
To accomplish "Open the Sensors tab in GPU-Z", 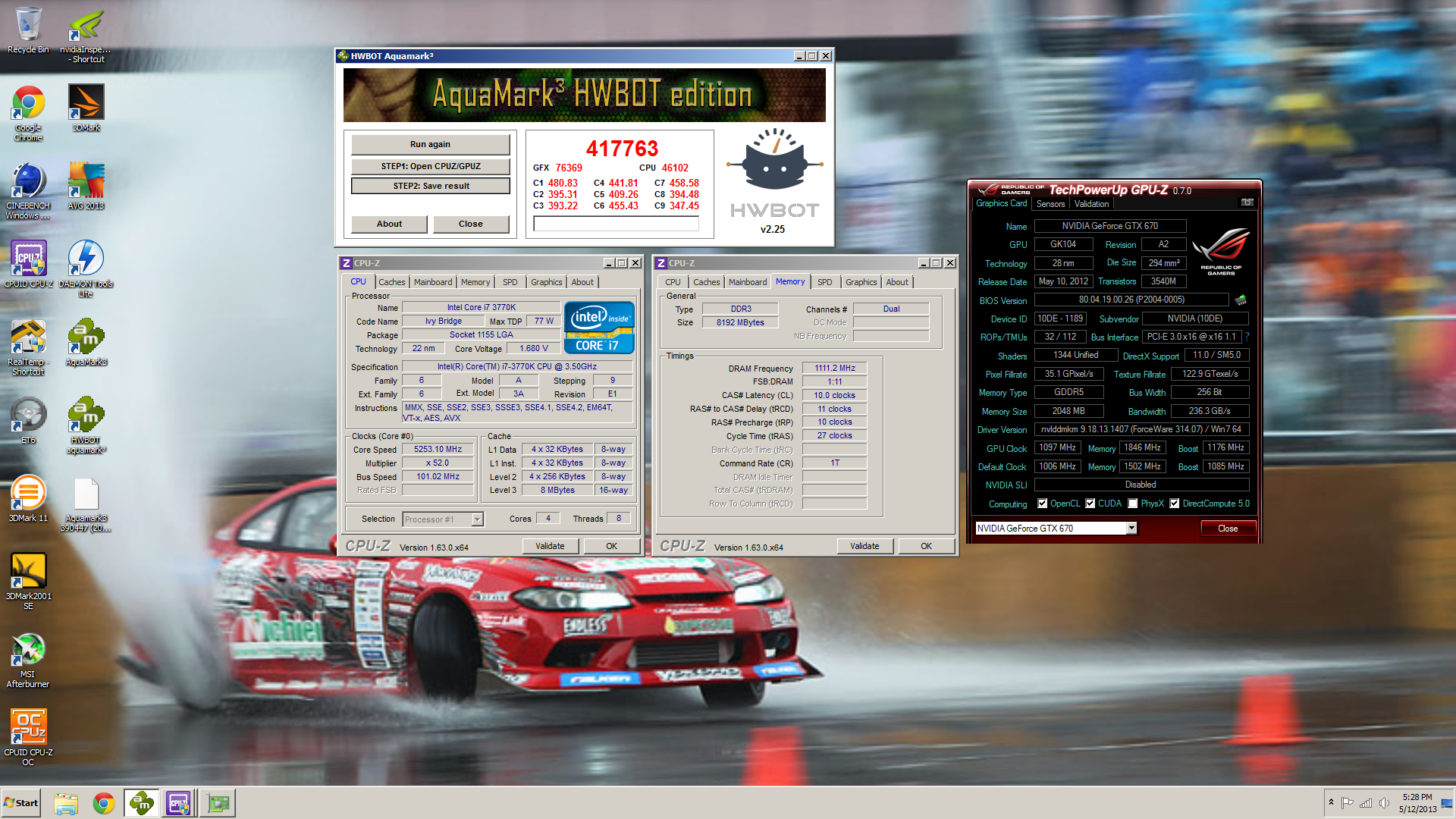I will click(1051, 204).
